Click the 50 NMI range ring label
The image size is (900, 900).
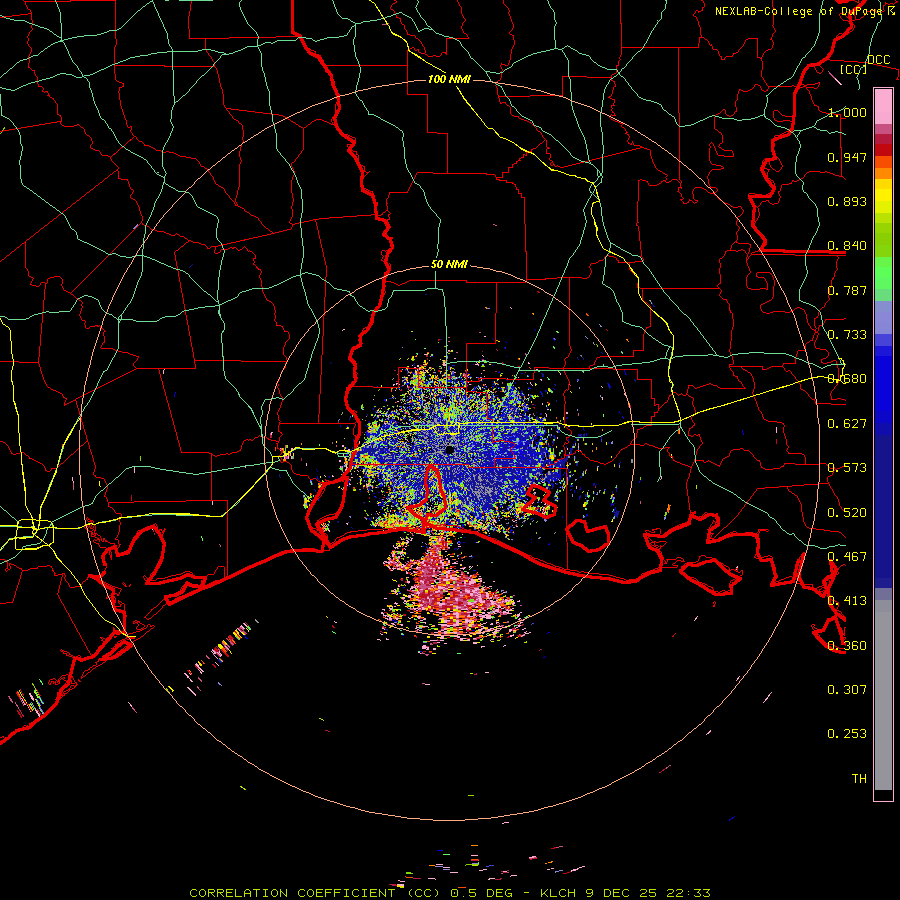(449, 265)
